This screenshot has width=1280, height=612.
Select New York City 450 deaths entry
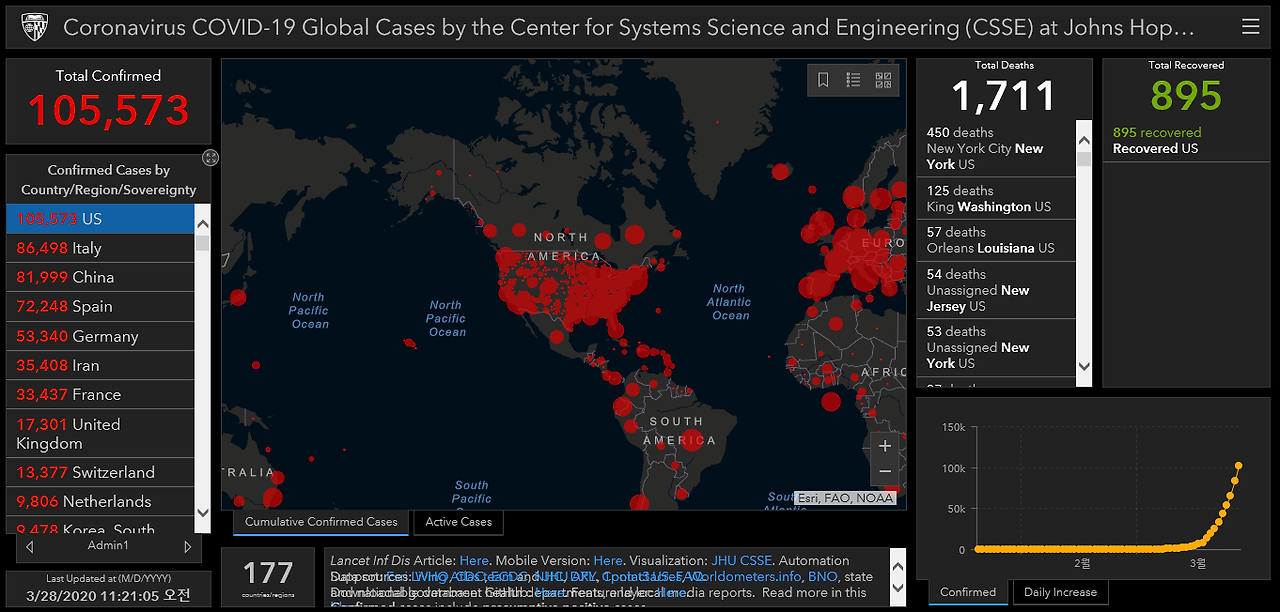[x=996, y=148]
